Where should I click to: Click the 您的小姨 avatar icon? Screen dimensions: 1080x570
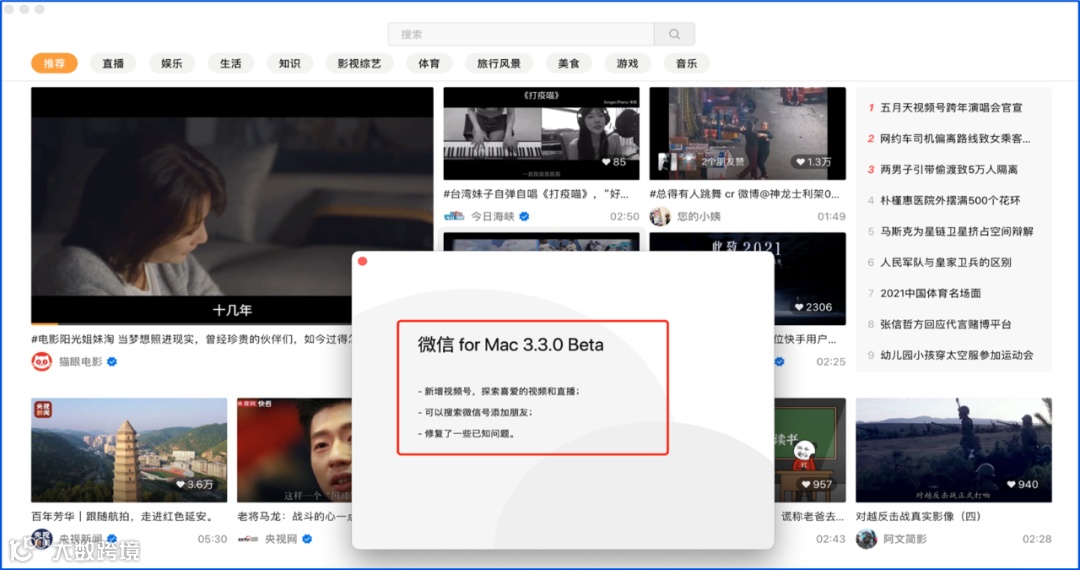(x=660, y=216)
